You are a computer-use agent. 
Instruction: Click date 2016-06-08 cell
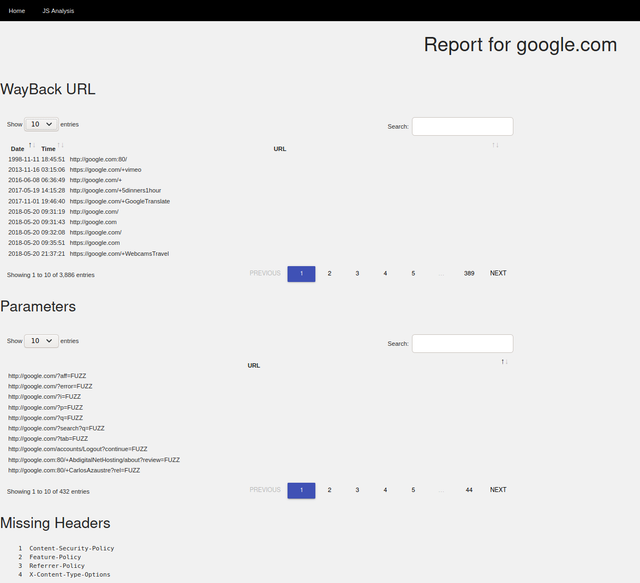23,180
